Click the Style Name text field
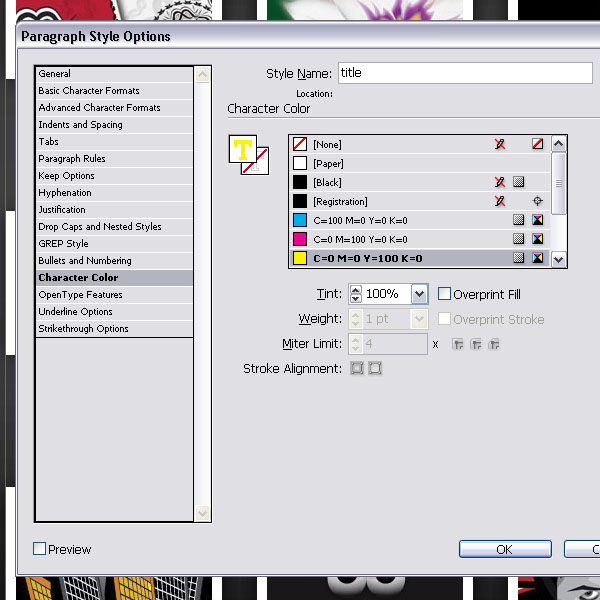Image resolution: width=600 pixels, height=600 pixels. (465, 73)
